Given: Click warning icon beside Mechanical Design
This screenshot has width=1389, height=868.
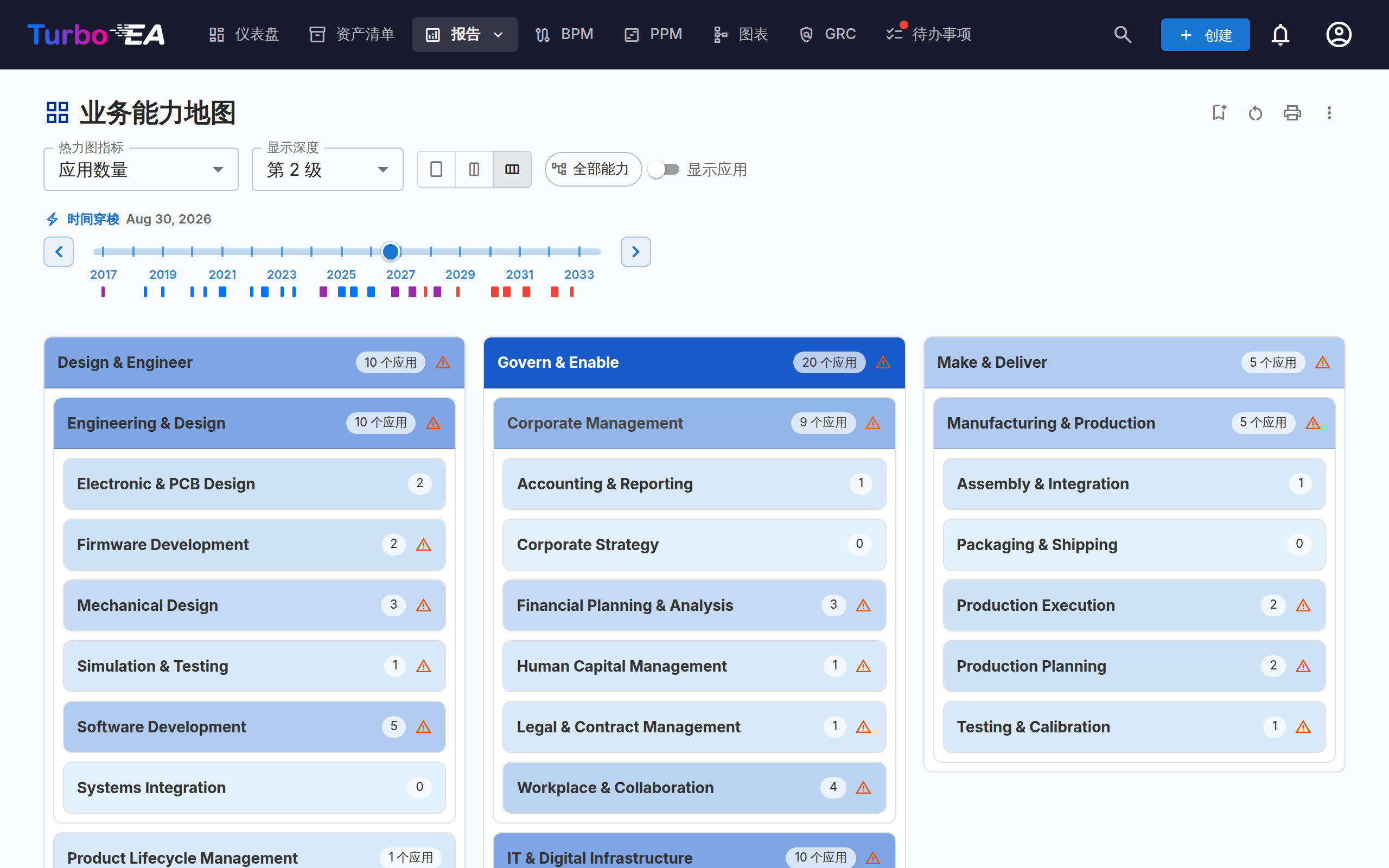Looking at the screenshot, I should click(424, 605).
